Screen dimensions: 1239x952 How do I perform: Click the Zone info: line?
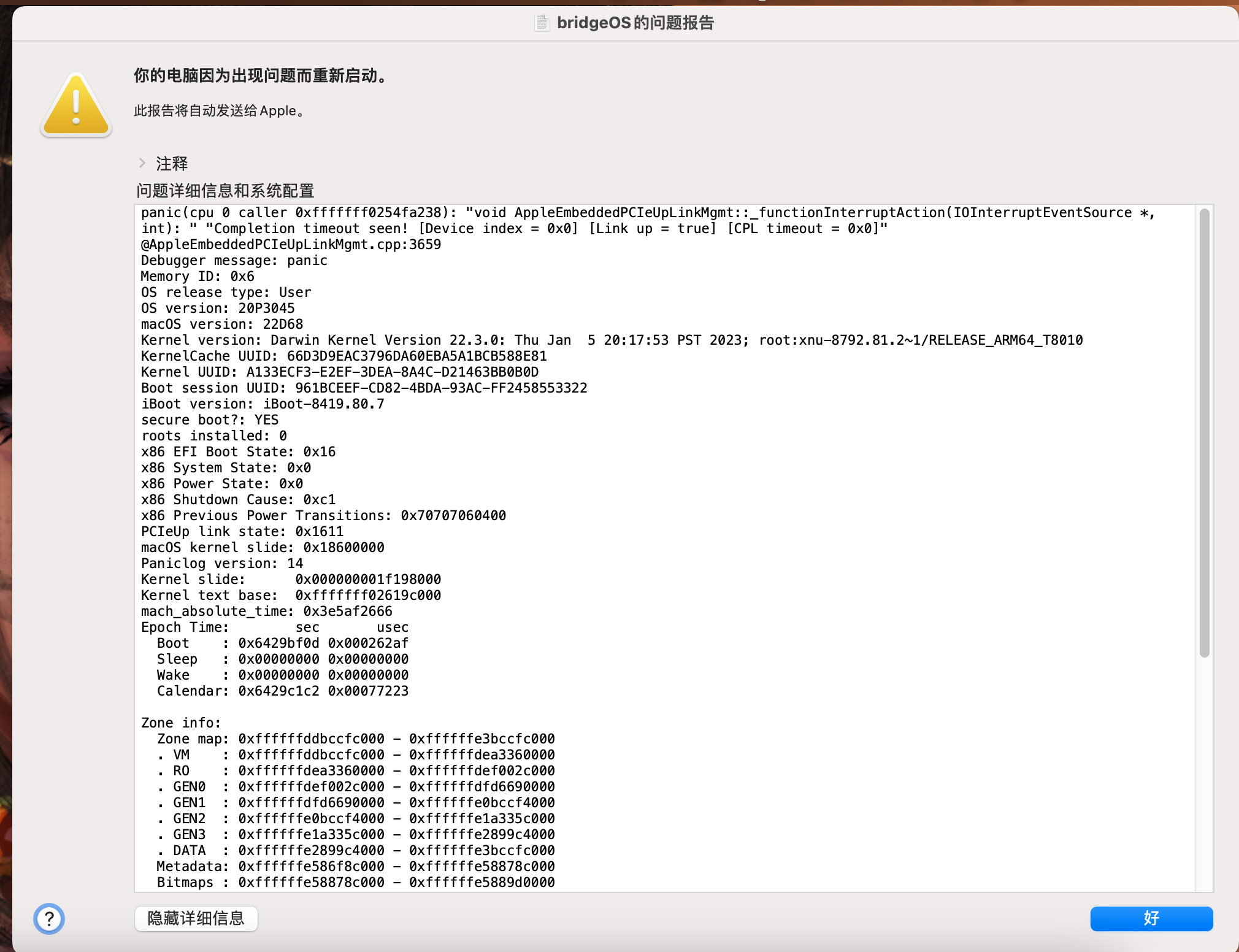181,723
